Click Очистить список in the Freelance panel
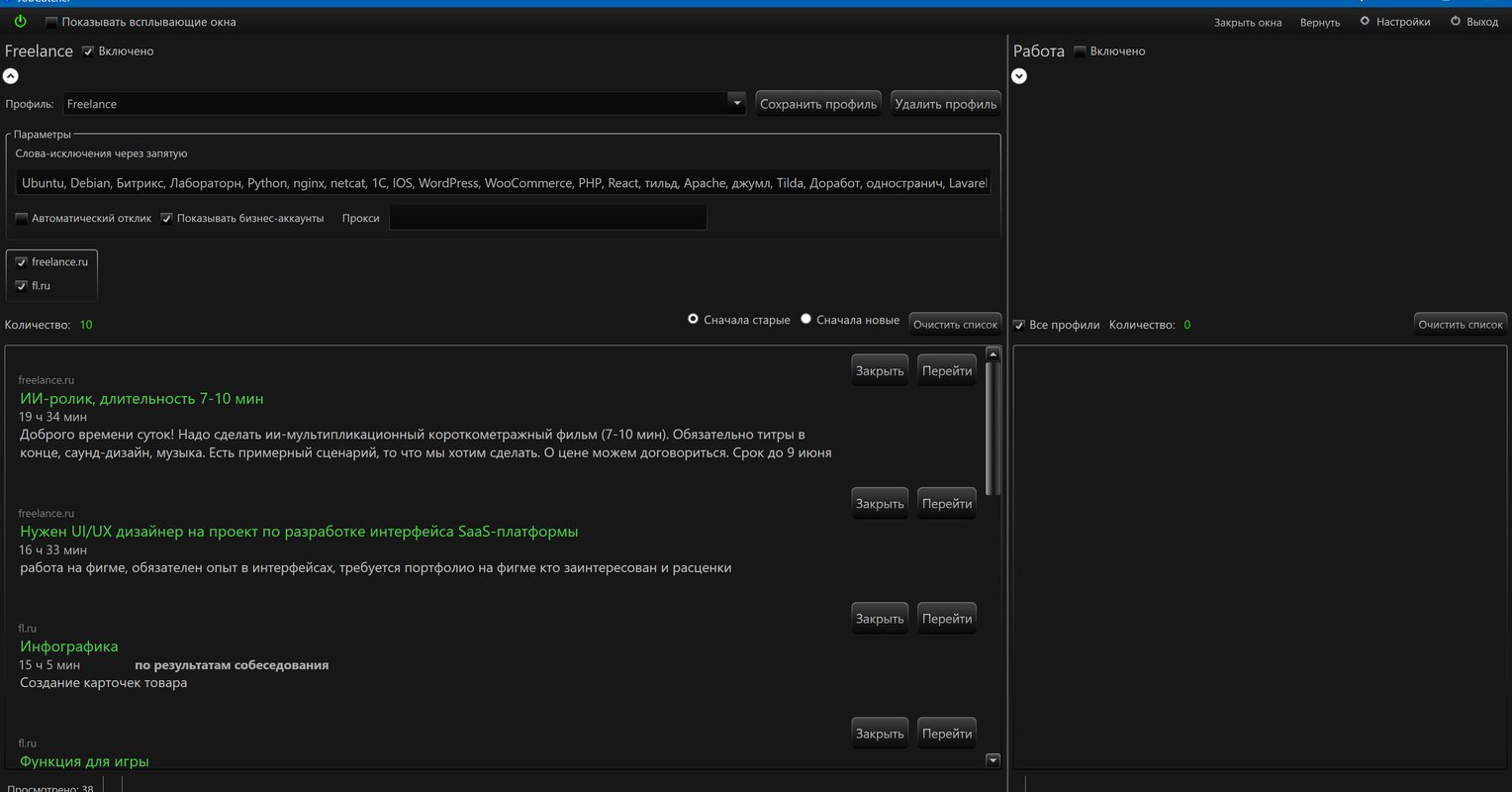Image resolution: width=1512 pixels, height=792 pixels. pyautogui.click(x=956, y=325)
